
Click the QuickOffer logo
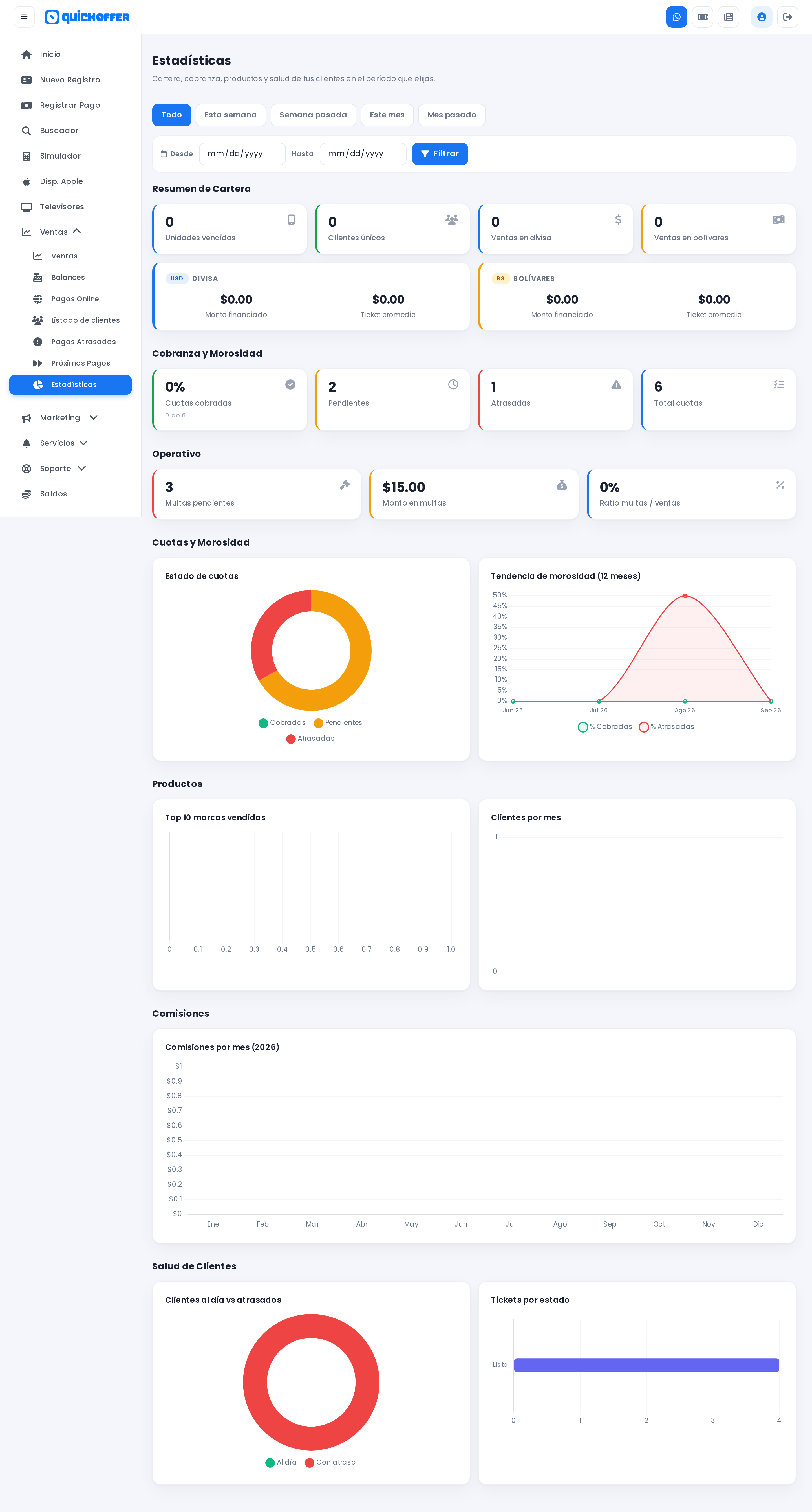pyautogui.click(x=87, y=17)
